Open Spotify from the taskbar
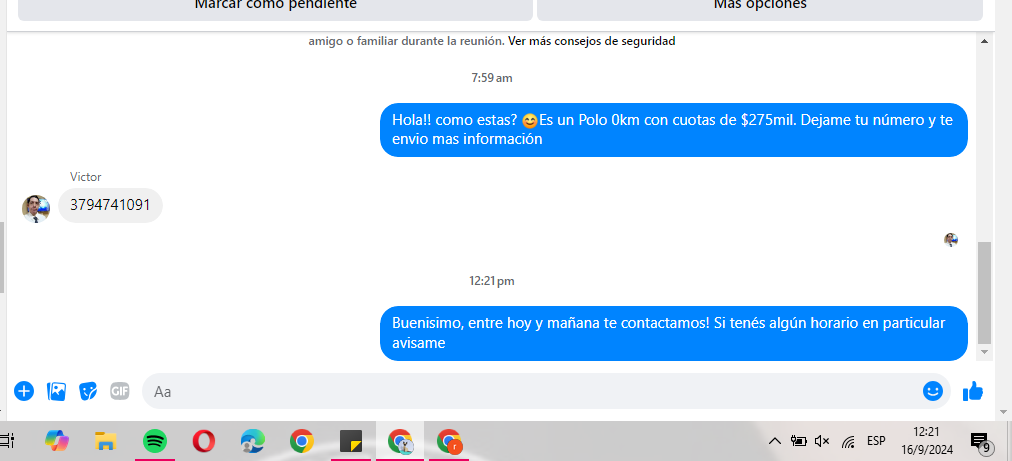This screenshot has height=461, width=1012. [155, 440]
